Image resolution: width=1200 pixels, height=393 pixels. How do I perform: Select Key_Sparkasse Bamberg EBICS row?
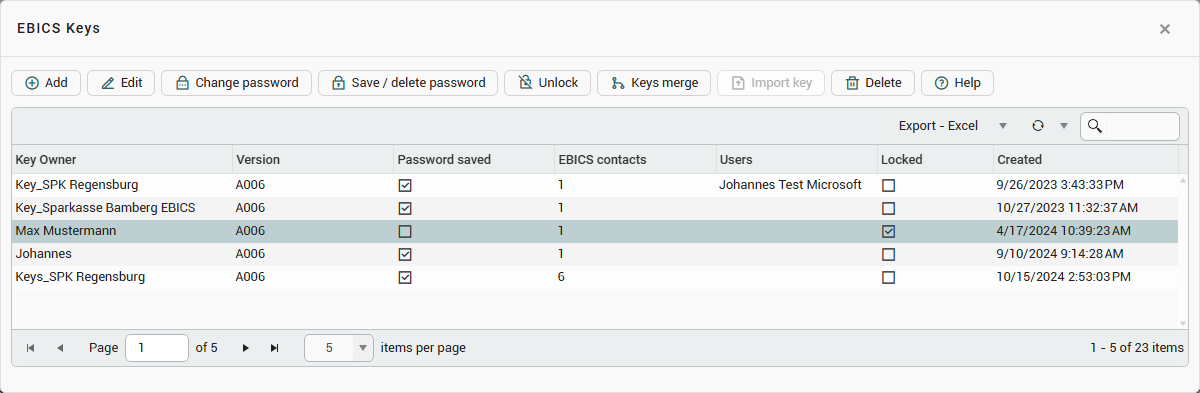[x=595, y=208]
